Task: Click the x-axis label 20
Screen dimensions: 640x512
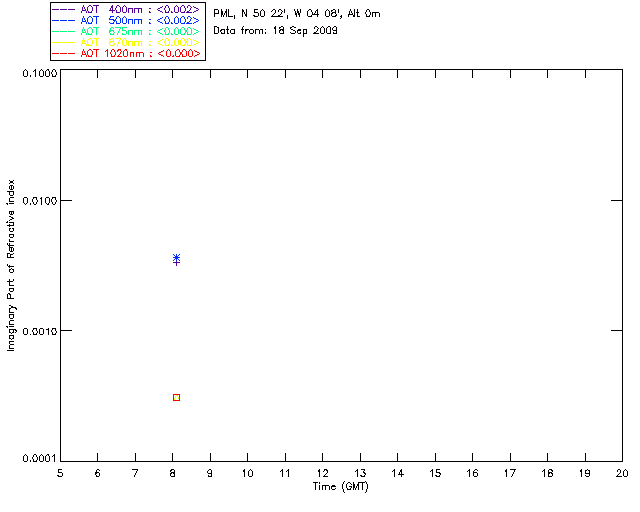Action: pos(622,473)
